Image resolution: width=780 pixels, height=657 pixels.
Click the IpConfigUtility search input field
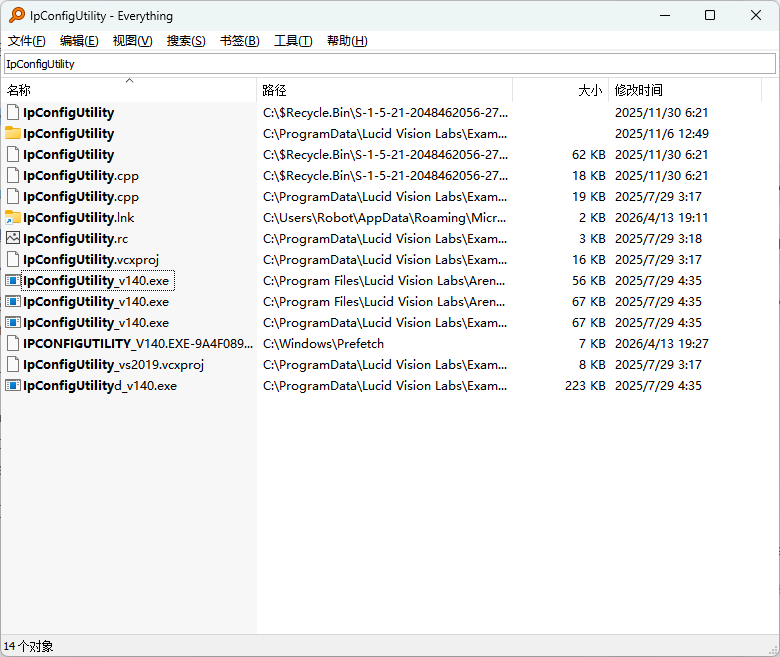(390, 64)
